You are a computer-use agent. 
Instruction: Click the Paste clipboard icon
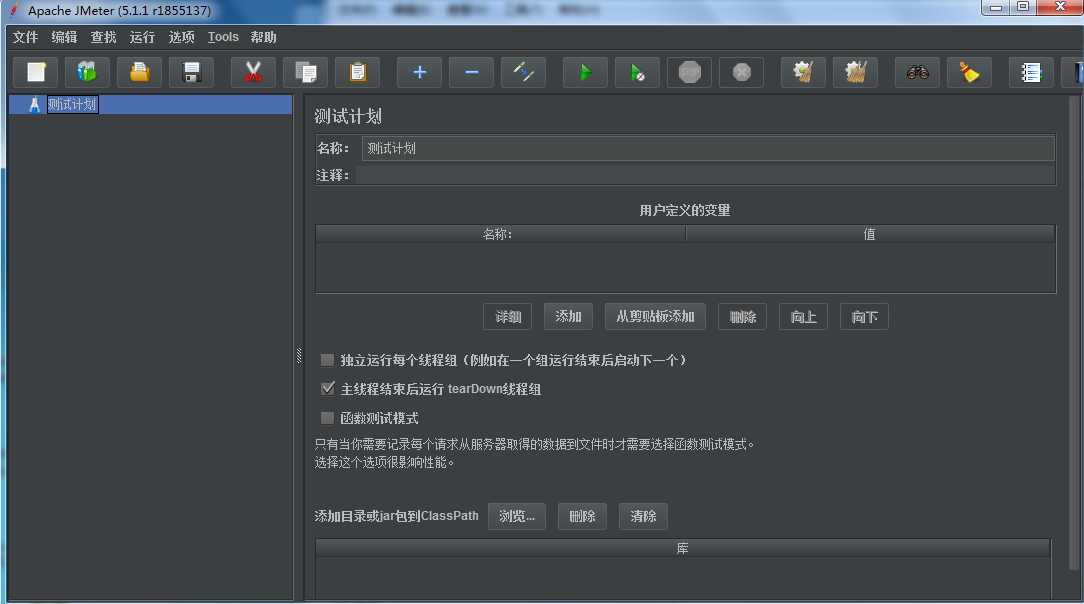click(357, 72)
